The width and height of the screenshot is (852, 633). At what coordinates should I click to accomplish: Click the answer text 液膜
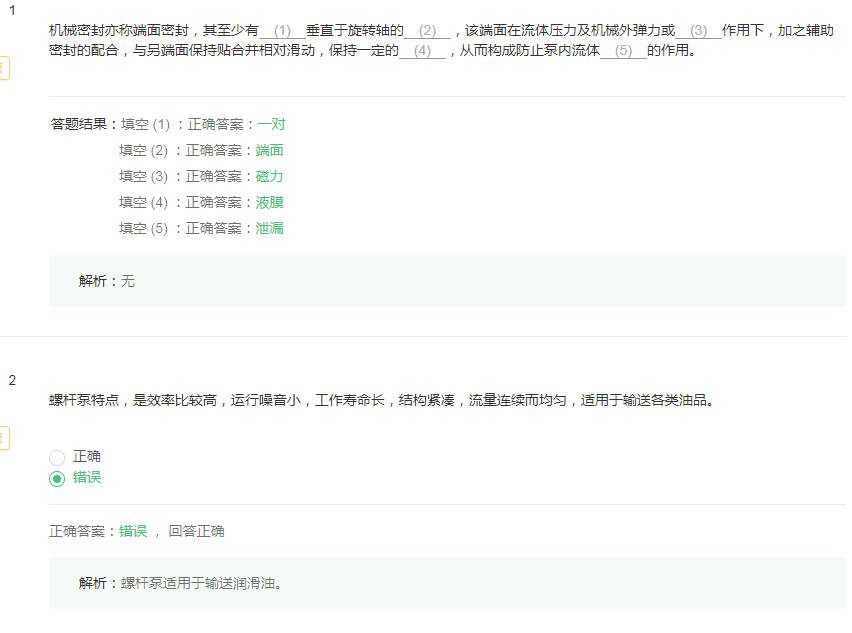click(x=270, y=202)
